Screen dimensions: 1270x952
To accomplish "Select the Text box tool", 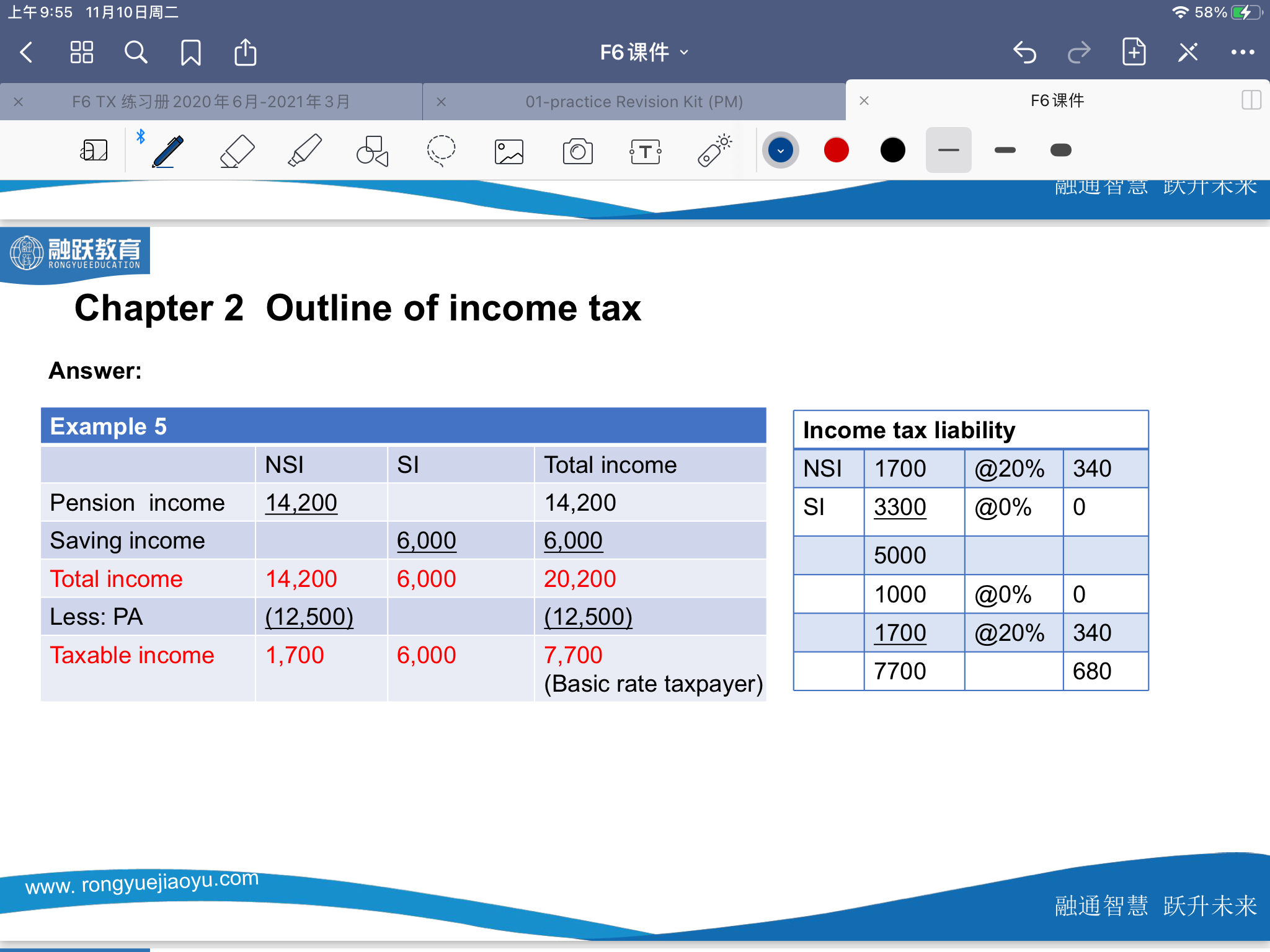I will tap(646, 151).
